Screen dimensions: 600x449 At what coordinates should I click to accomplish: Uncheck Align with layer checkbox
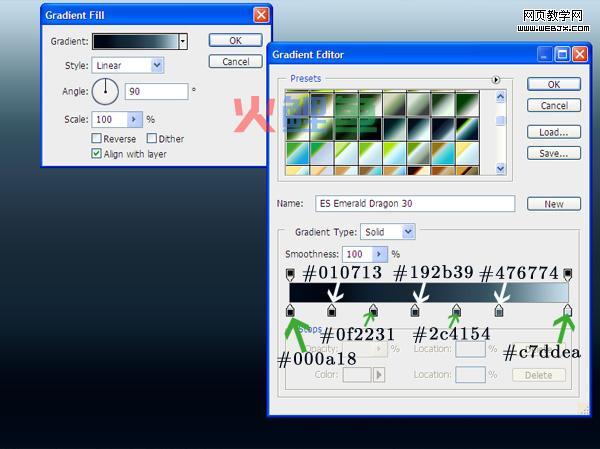(96, 153)
